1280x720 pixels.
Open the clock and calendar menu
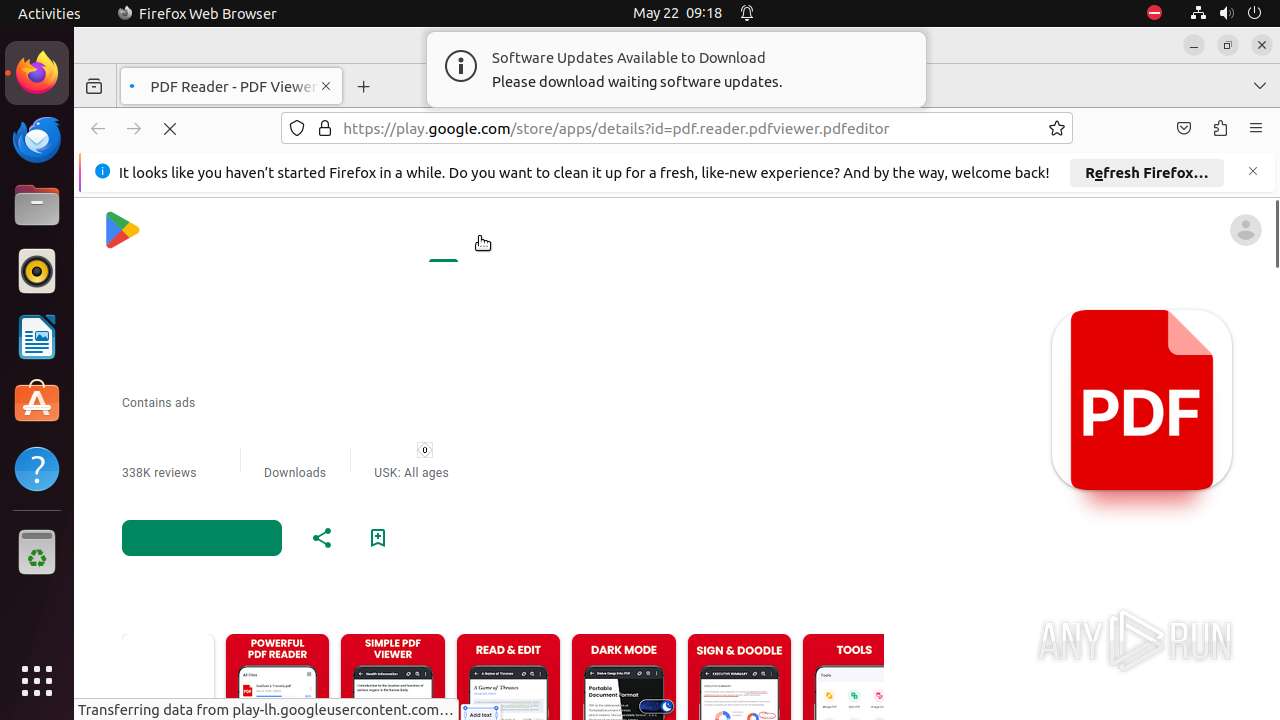point(678,13)
